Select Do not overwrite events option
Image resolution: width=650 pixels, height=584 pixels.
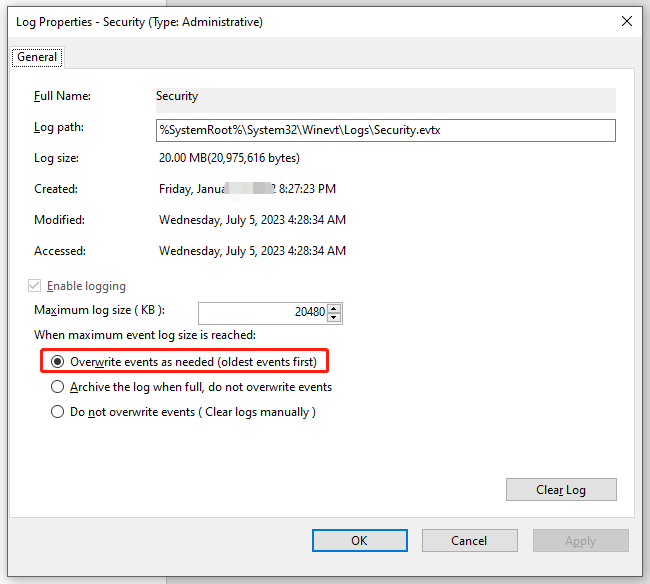[x=58, y=412]
